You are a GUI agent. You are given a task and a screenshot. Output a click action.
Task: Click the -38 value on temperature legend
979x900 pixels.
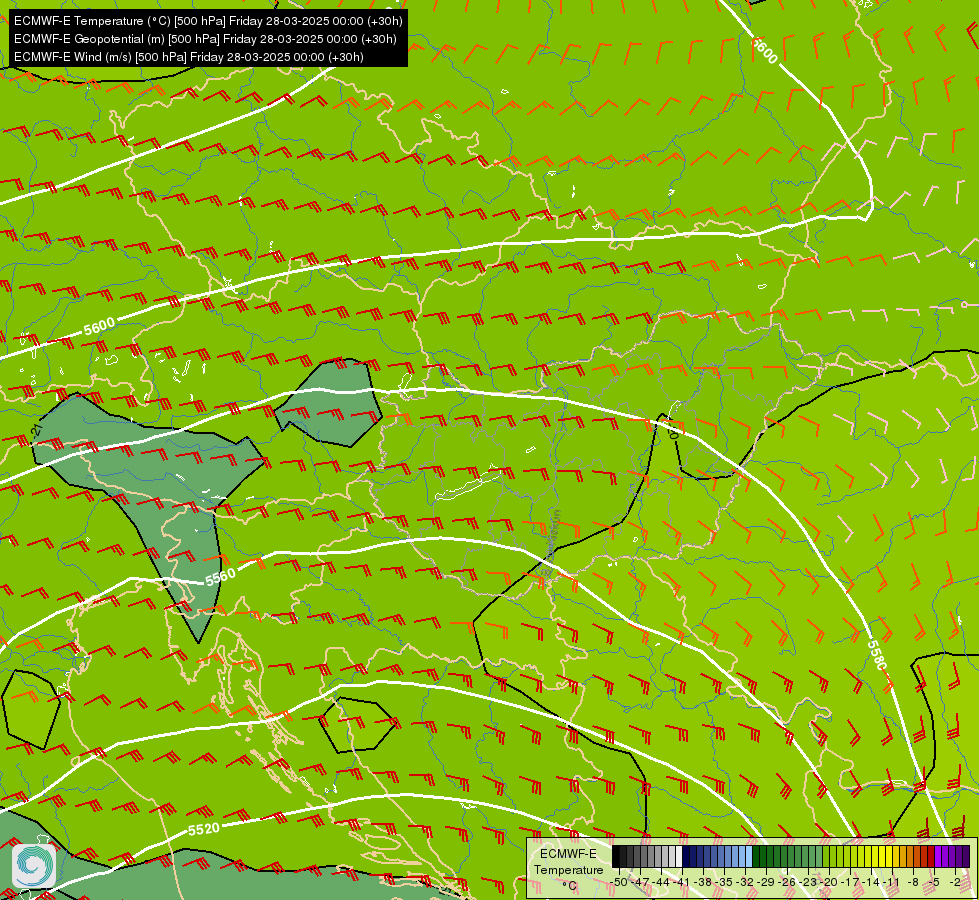point(703,882)
